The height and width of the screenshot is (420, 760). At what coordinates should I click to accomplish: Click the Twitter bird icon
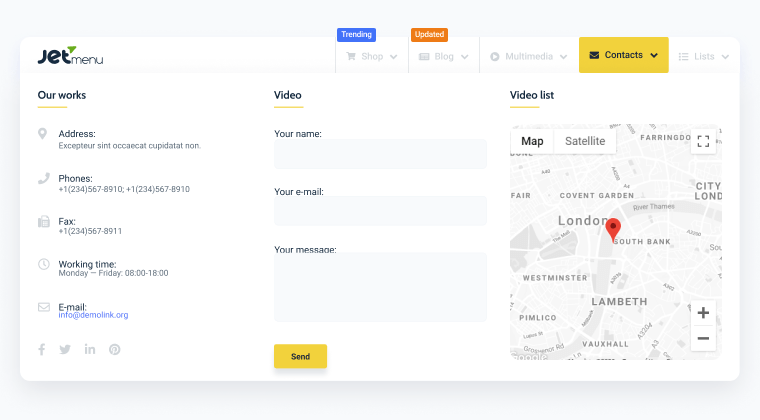[x=65, y=349]
